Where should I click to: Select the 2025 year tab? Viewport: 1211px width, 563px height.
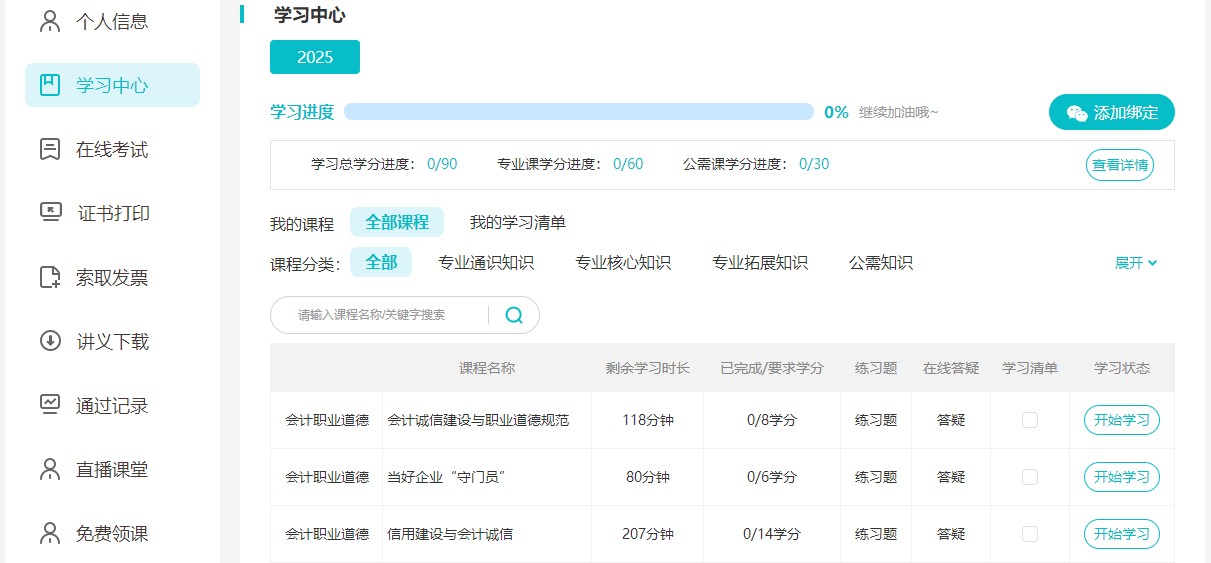coord(315,57)
